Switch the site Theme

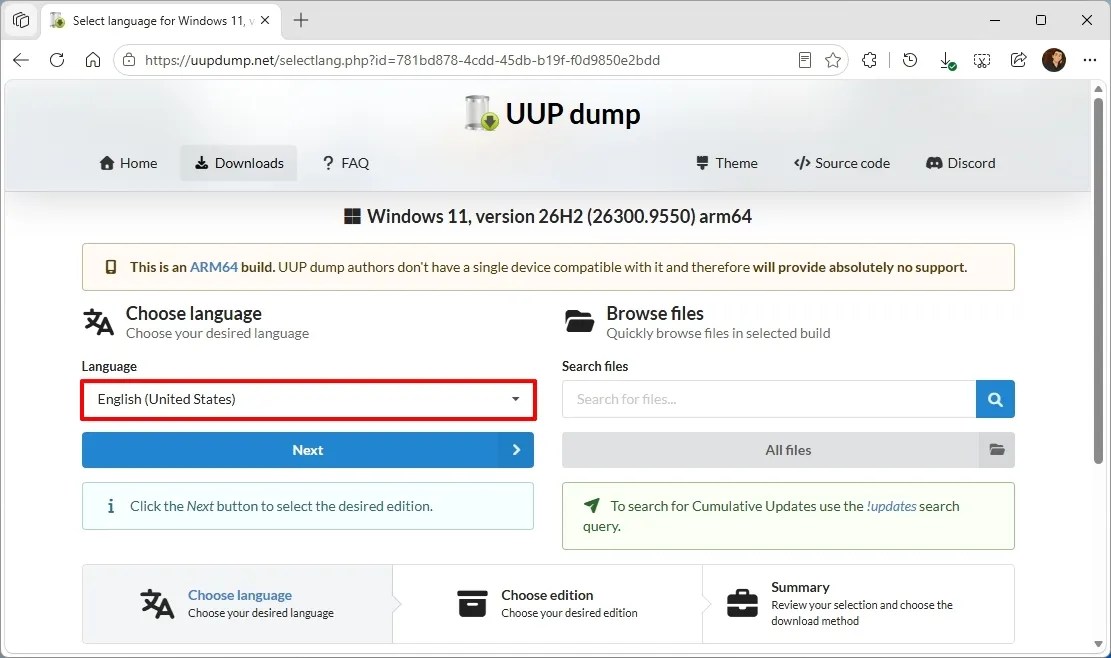[726, 163]
